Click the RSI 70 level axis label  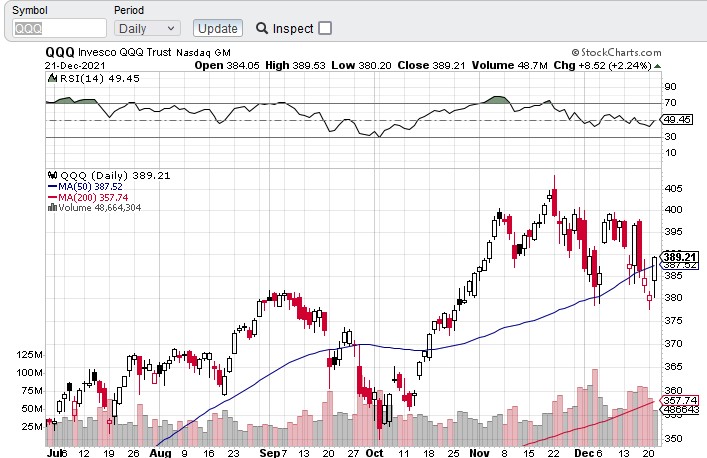(x=670, y=103)
